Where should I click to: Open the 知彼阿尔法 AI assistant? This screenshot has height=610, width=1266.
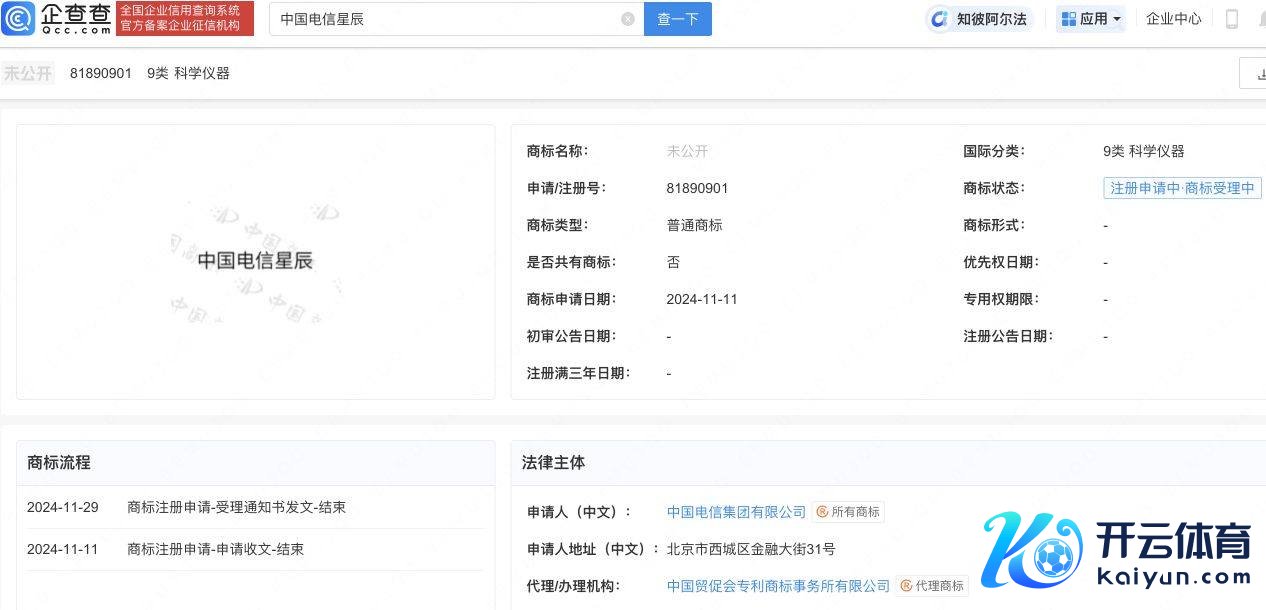click(978, 19)
